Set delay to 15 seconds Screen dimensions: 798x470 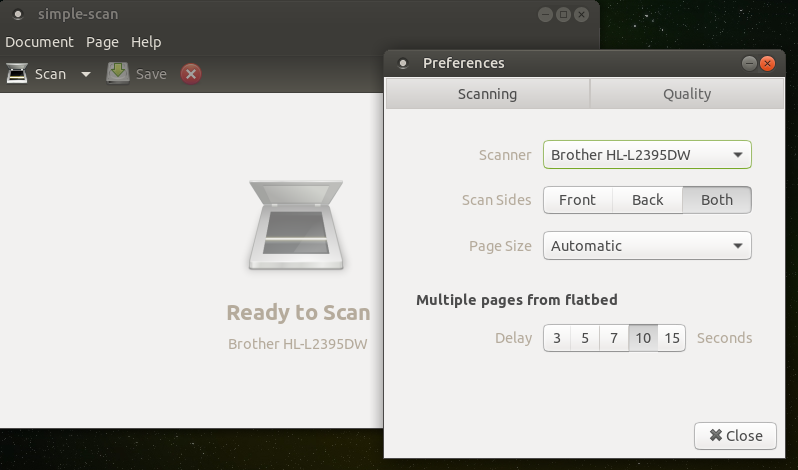pos(672,338)
